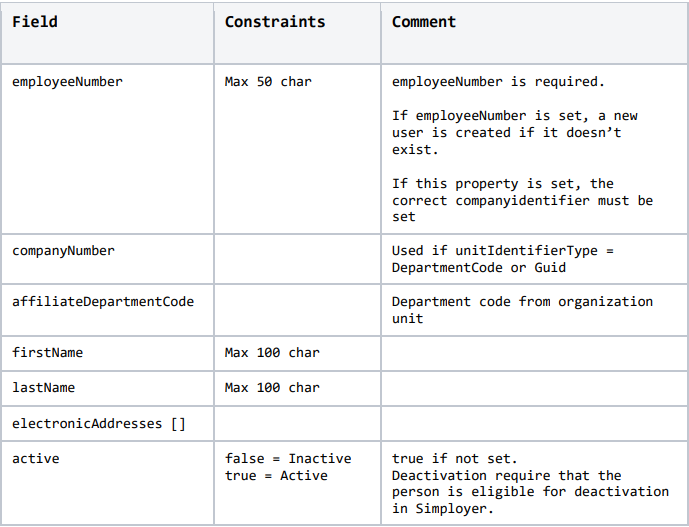Viewport: 689px width, 527px height.
Task: Click 'Department code from organization unit' comment
Action: click(x=521, y=310)
